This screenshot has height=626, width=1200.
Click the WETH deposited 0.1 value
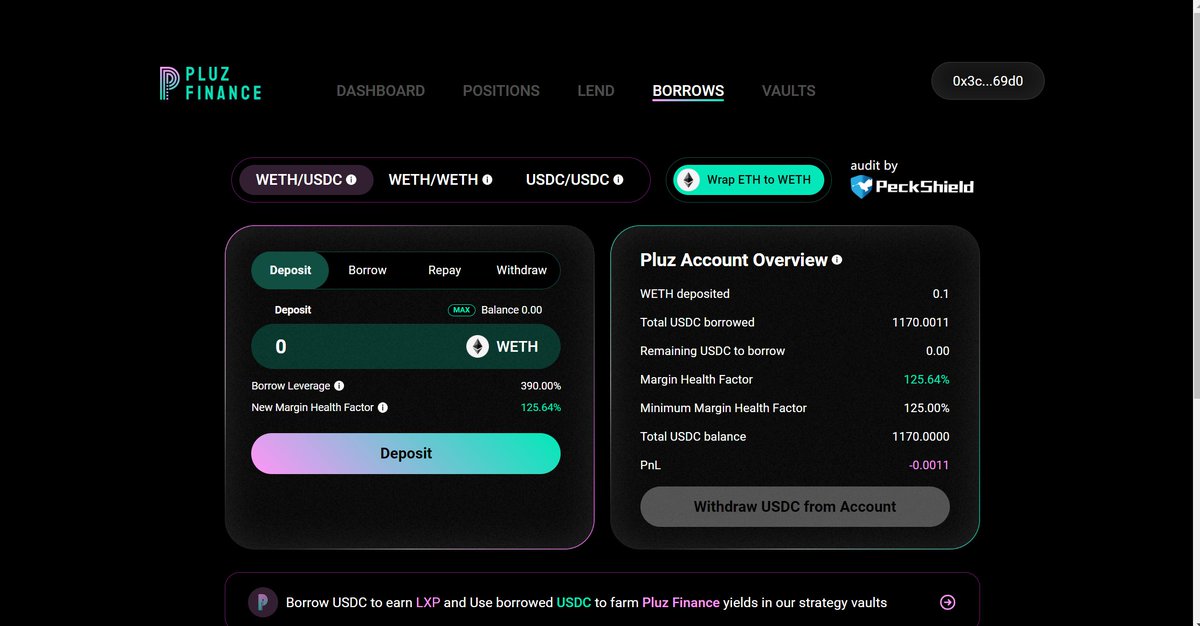click(x=941, y=294)
